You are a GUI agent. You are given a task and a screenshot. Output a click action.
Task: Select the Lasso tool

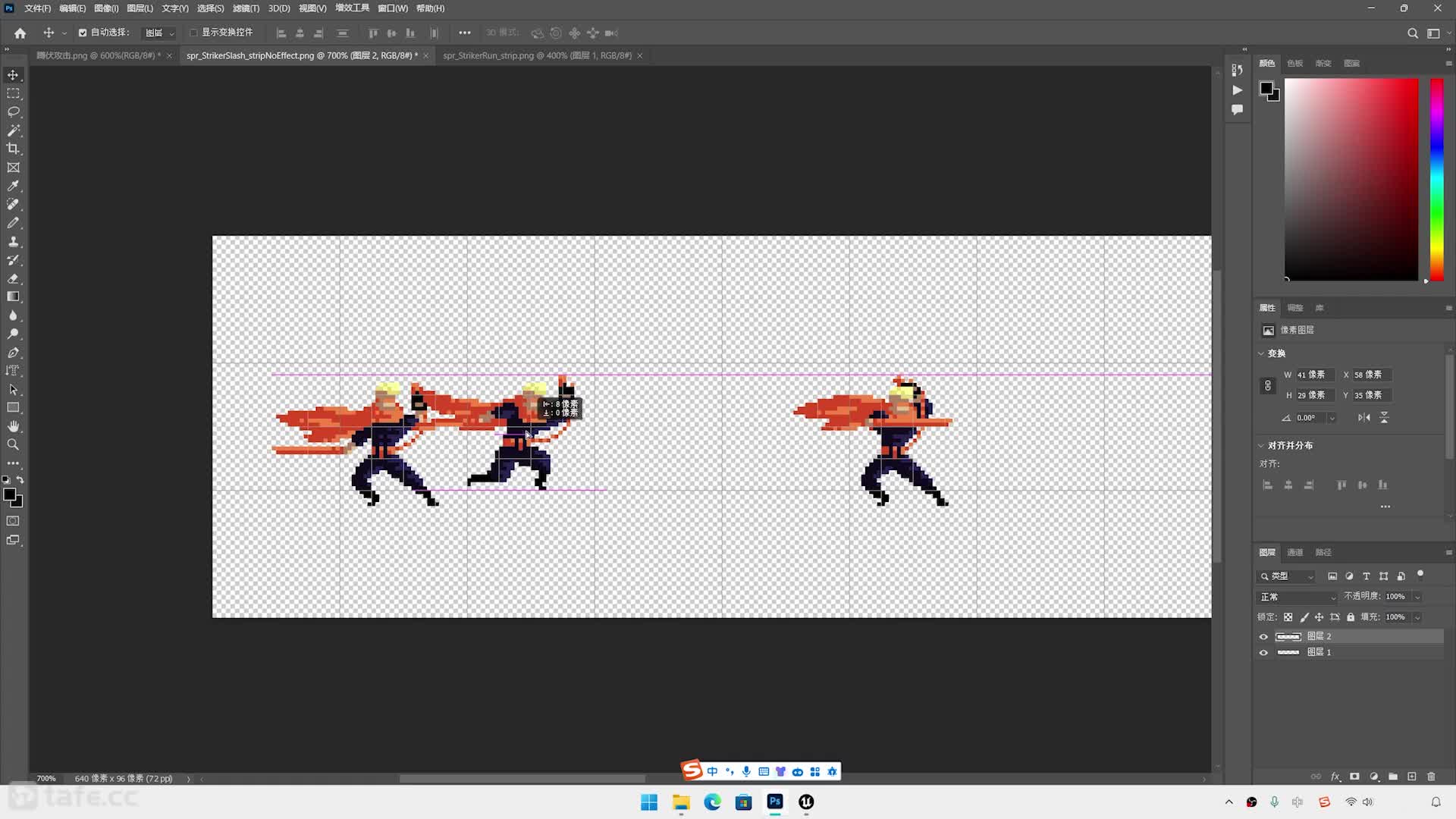coord(13,112)
